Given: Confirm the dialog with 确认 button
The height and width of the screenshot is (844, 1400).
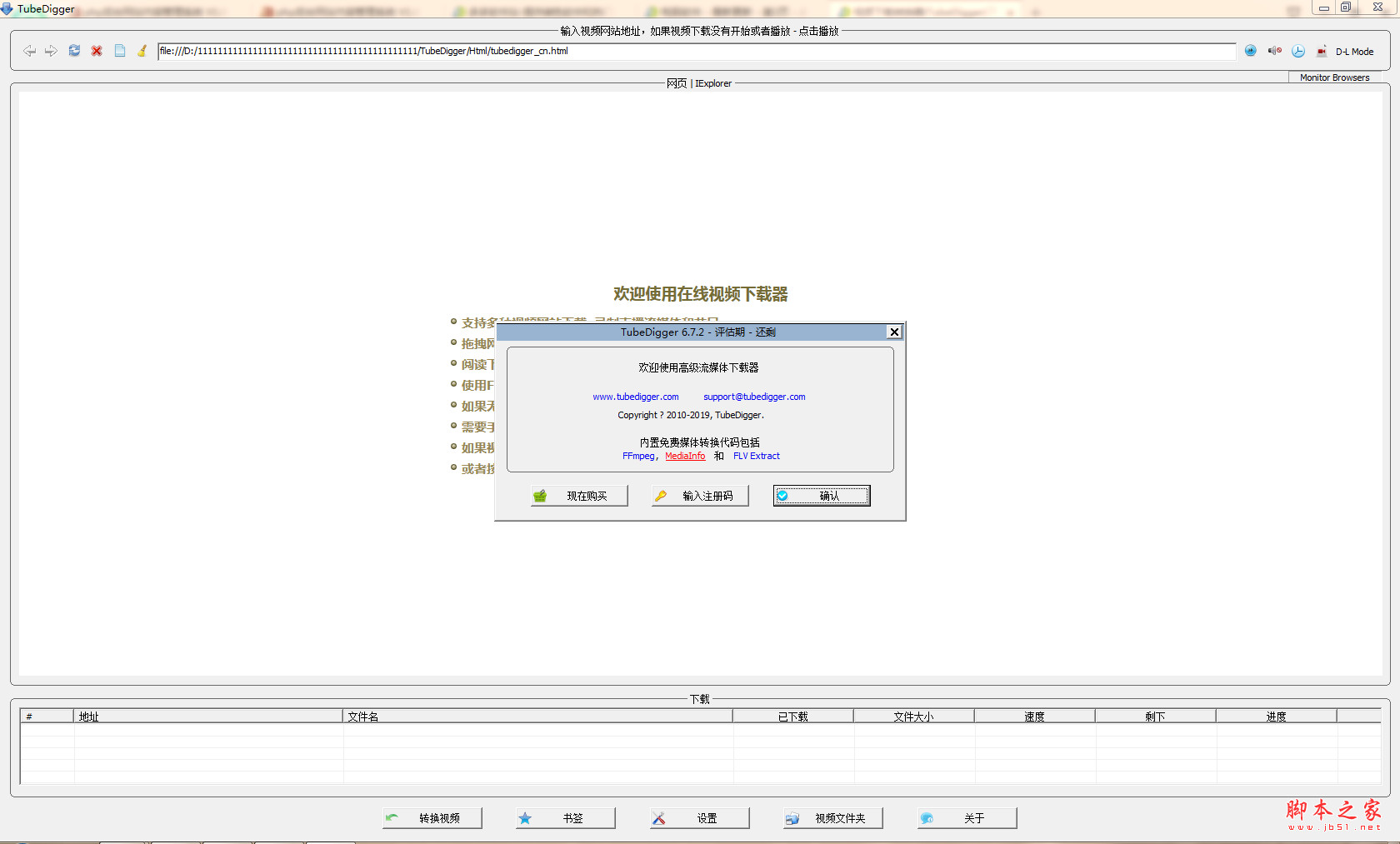Looking at the screenshot, I should coord(822,496).
